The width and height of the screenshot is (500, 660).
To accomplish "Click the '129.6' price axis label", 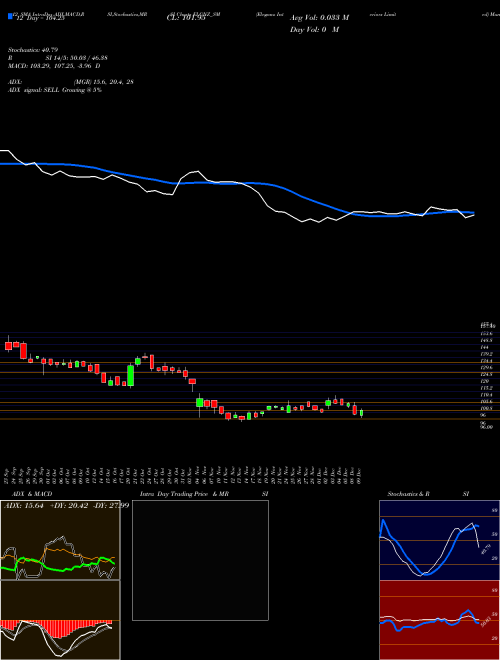I will point(487,367).
